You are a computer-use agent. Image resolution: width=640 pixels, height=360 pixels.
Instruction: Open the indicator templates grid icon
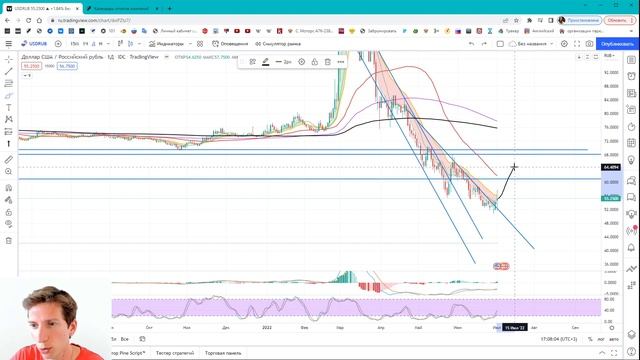click(x=200, y=44)
